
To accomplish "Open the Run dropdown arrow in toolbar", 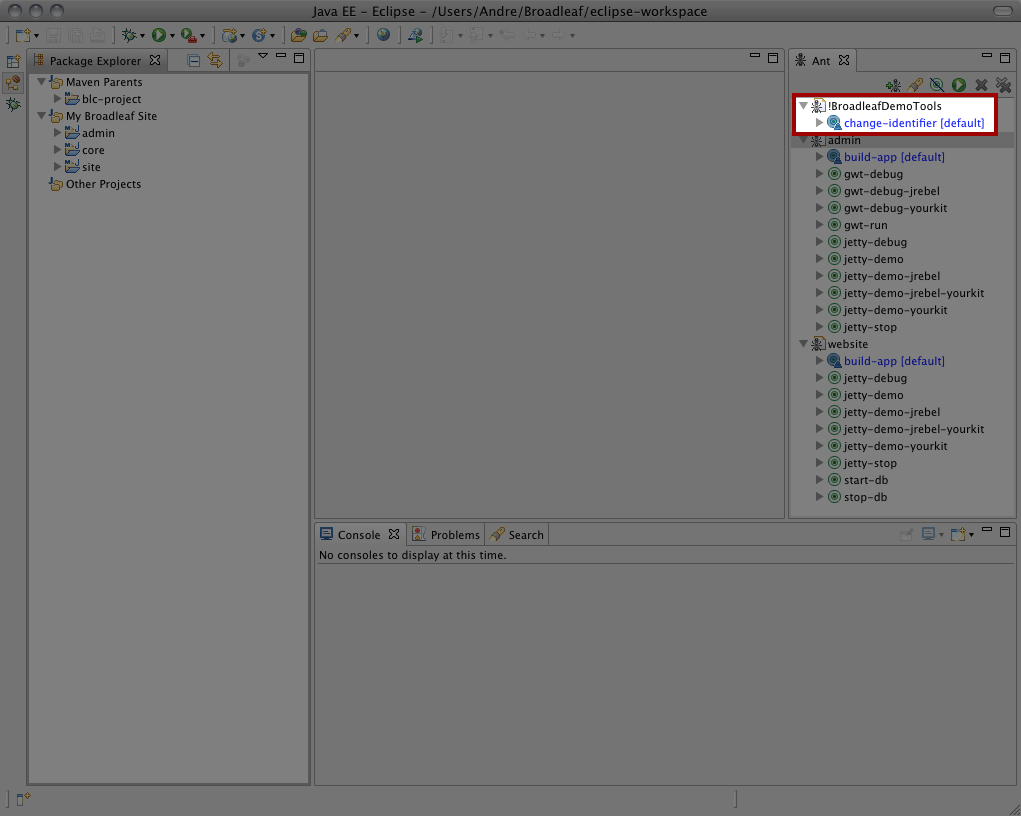I will pyautogui.click(x=172, y=35).
